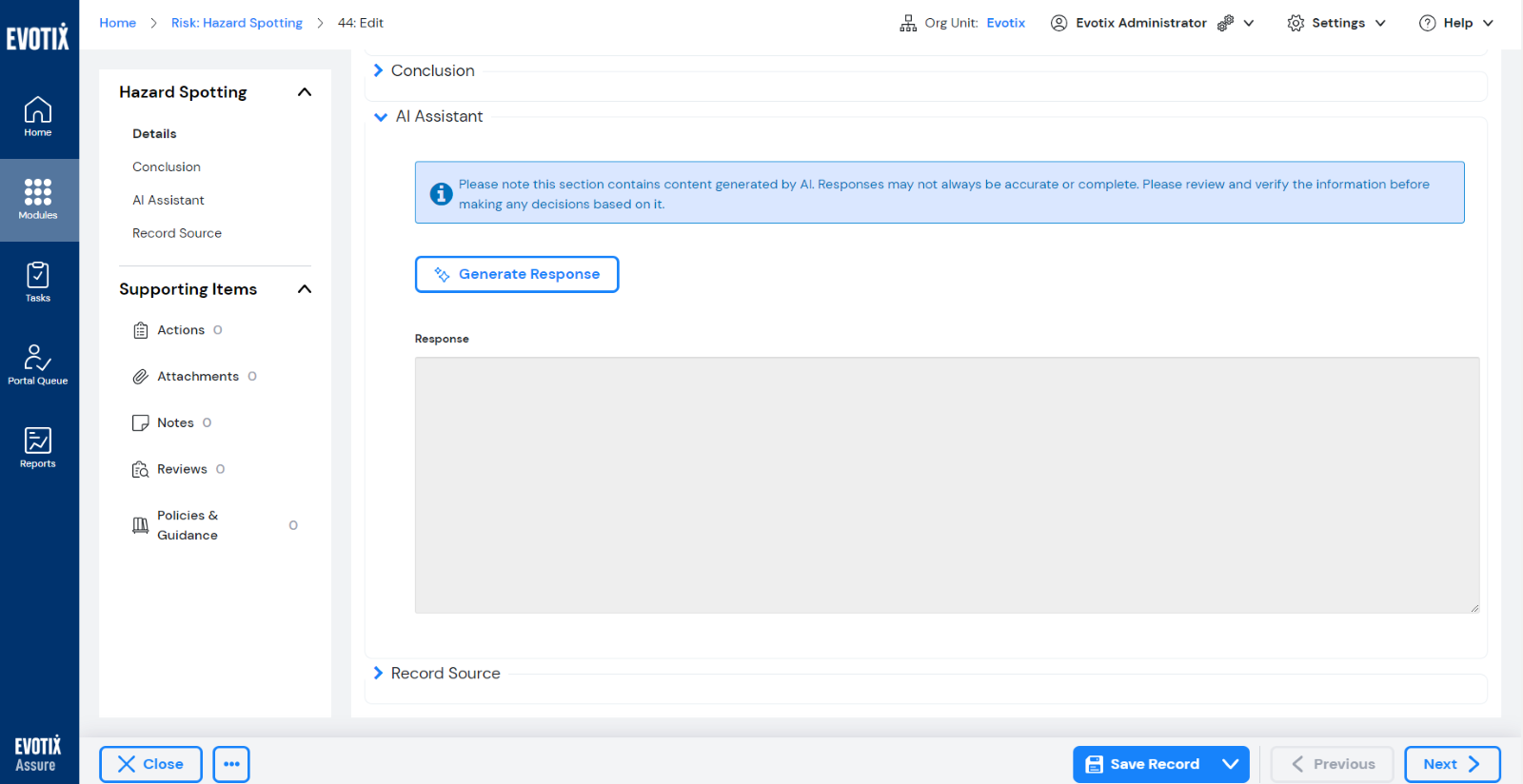Go to Conclusion in side navigation

tap(167, 167)
